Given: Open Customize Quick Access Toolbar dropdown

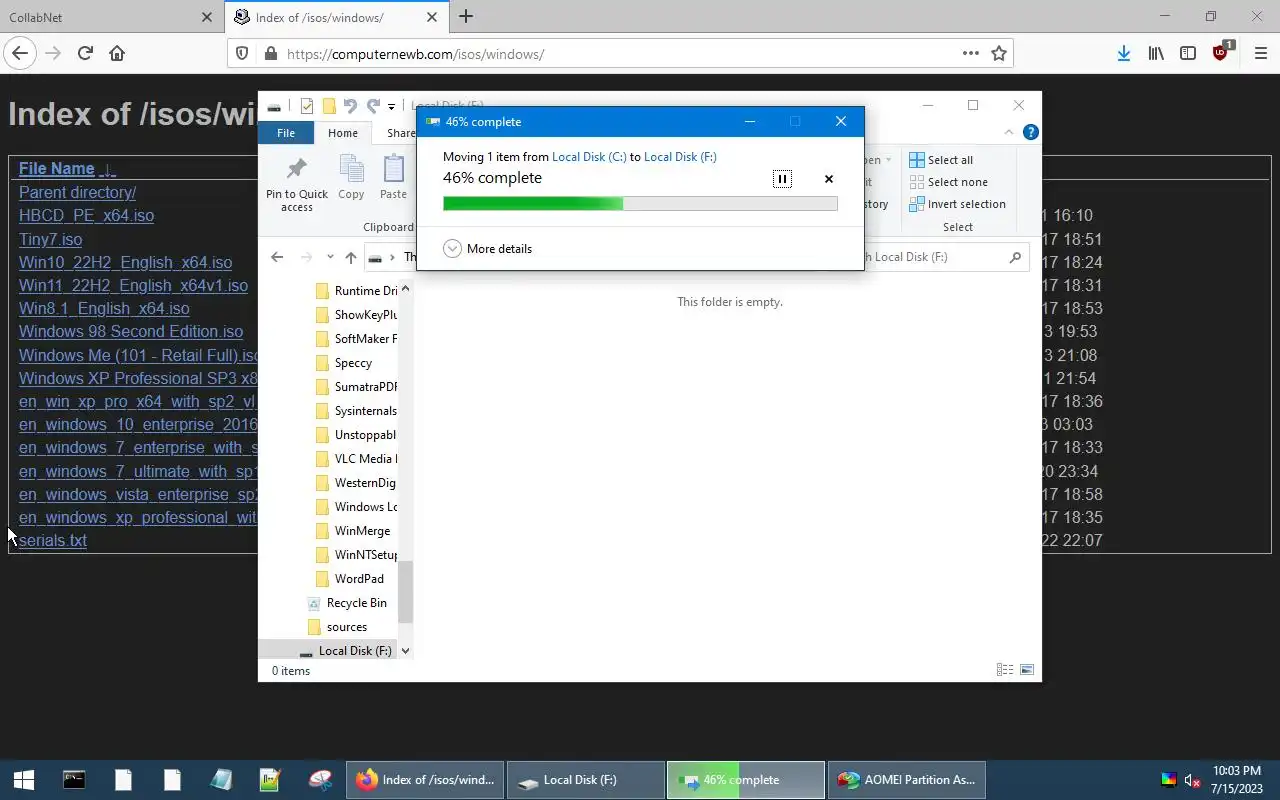Looking at the screenshot, I should pos(391,106).
